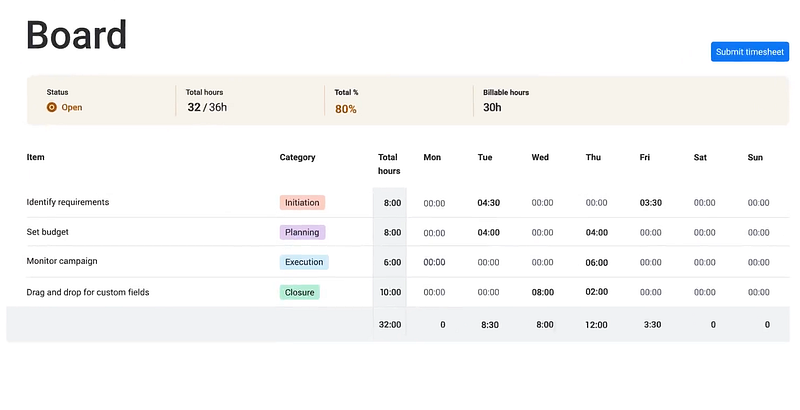The image size is (800, 410).
Task: Edit Thursday hours for Set budget
Action: point(596,233)
